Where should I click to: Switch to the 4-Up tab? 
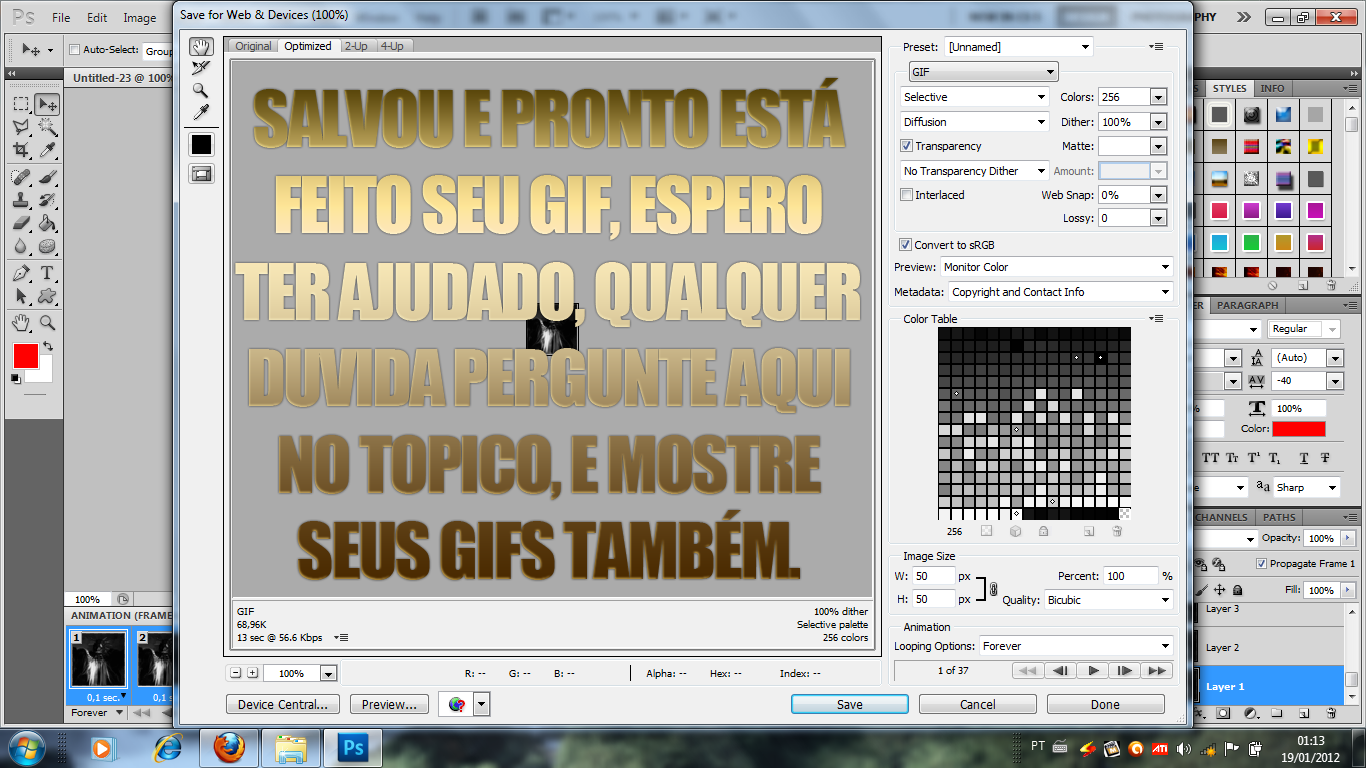tap(392, 46)
